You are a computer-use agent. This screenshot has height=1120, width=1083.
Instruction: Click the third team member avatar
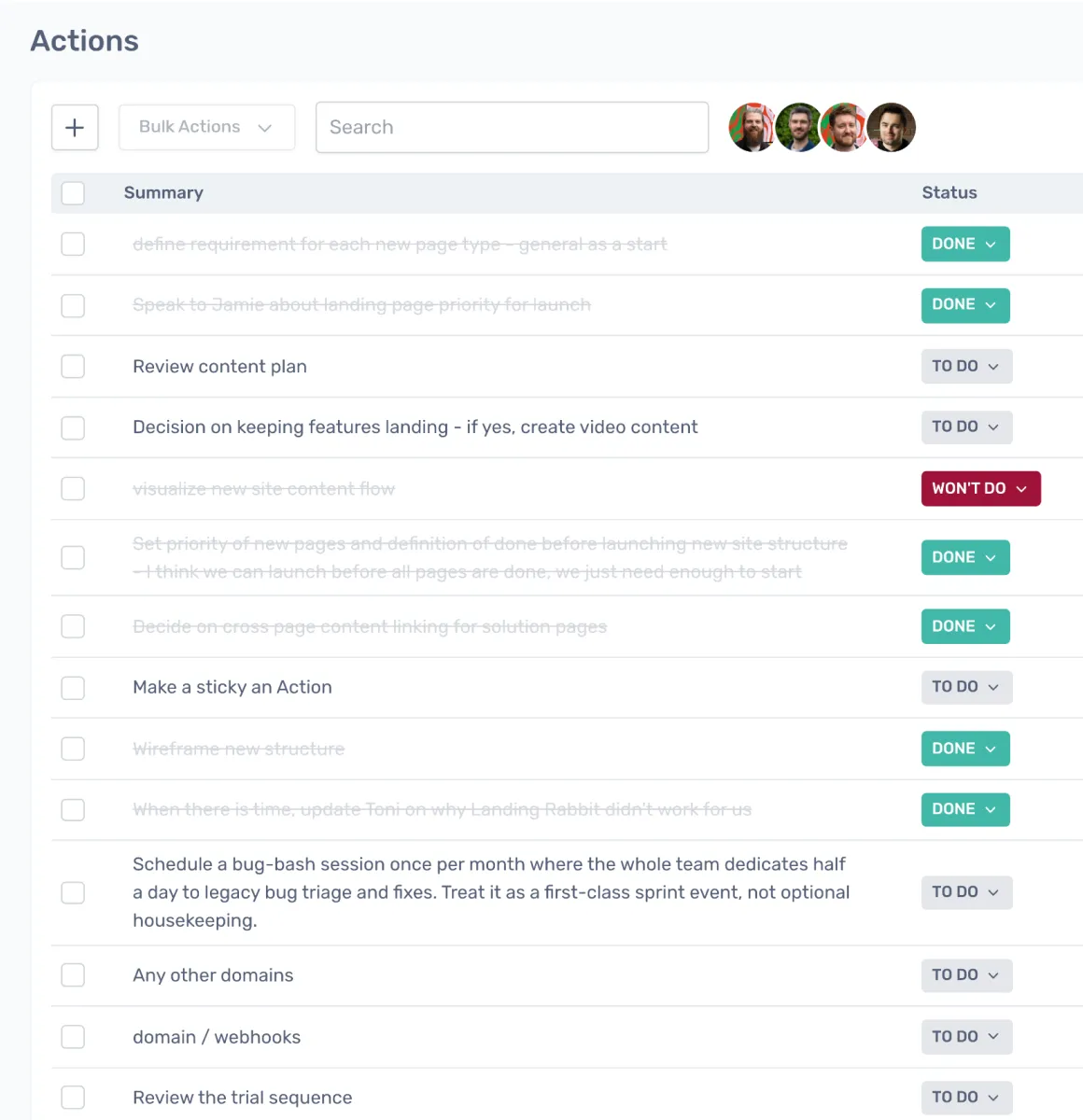click(844, 128)
